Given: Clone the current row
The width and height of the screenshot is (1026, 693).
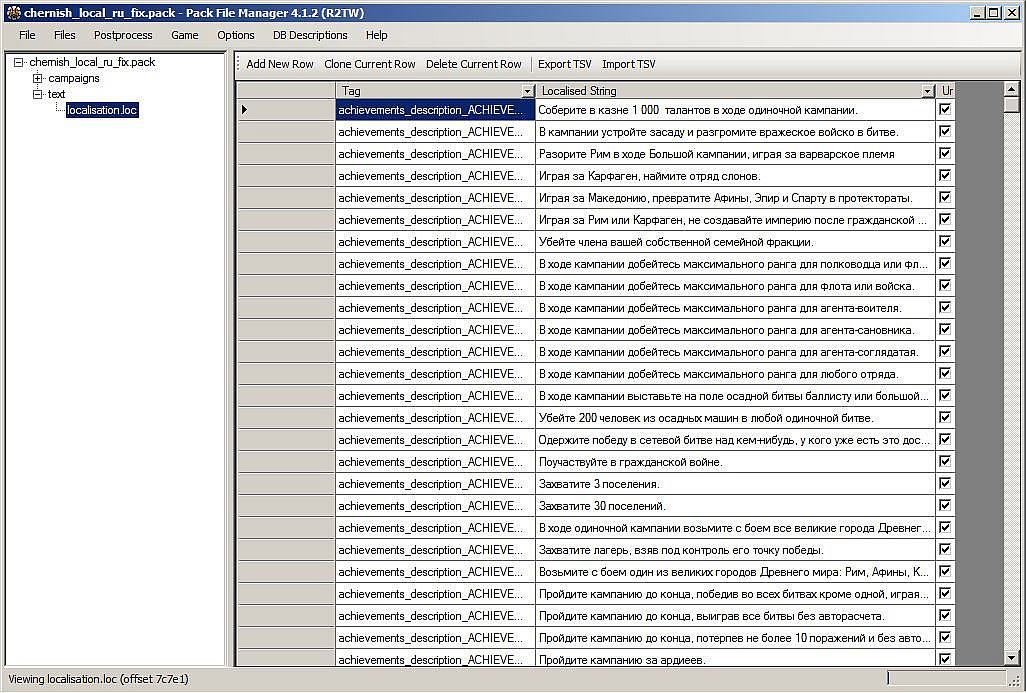Looking at the screenshot, I should click(369, 64).
